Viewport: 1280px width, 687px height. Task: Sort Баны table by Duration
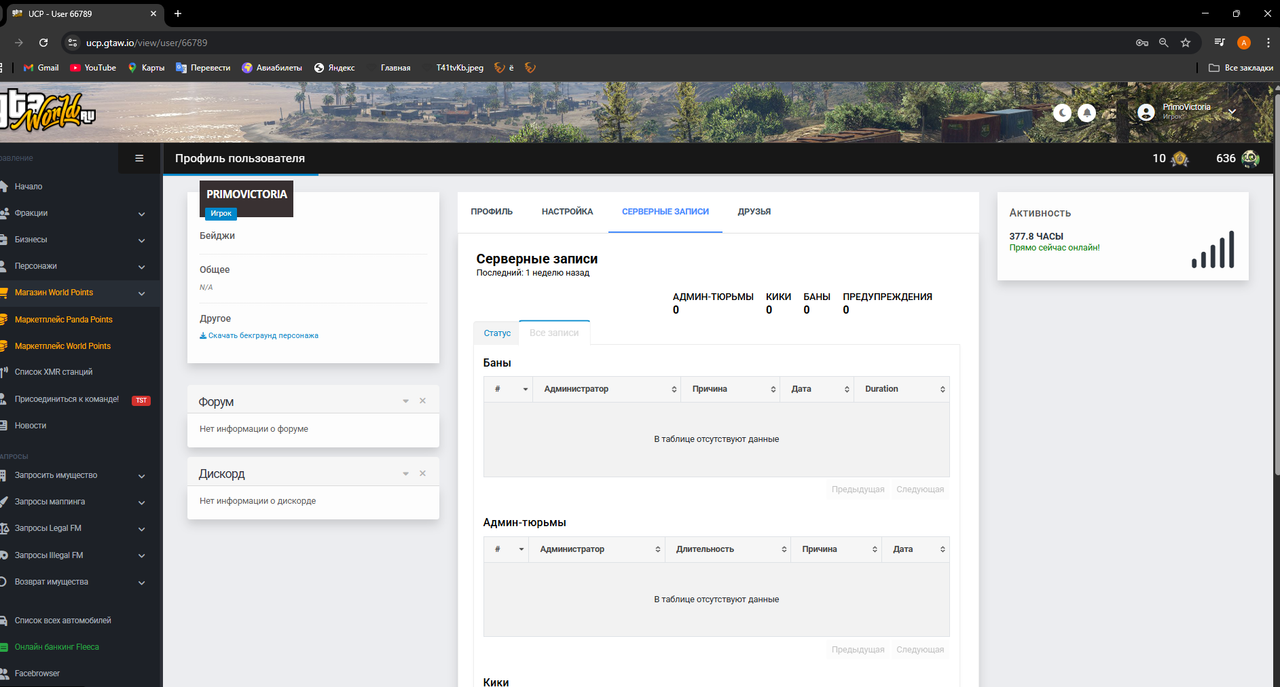click(901, 389)
